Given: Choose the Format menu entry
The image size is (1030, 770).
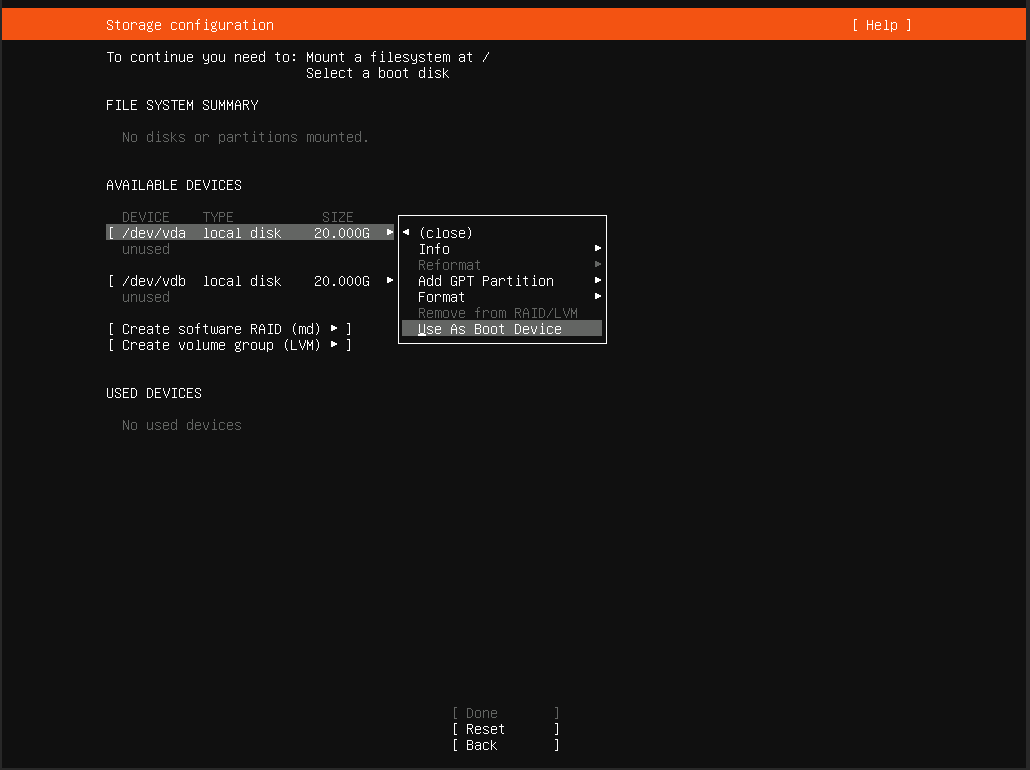Looking at the screenshot, I should 441,297.
